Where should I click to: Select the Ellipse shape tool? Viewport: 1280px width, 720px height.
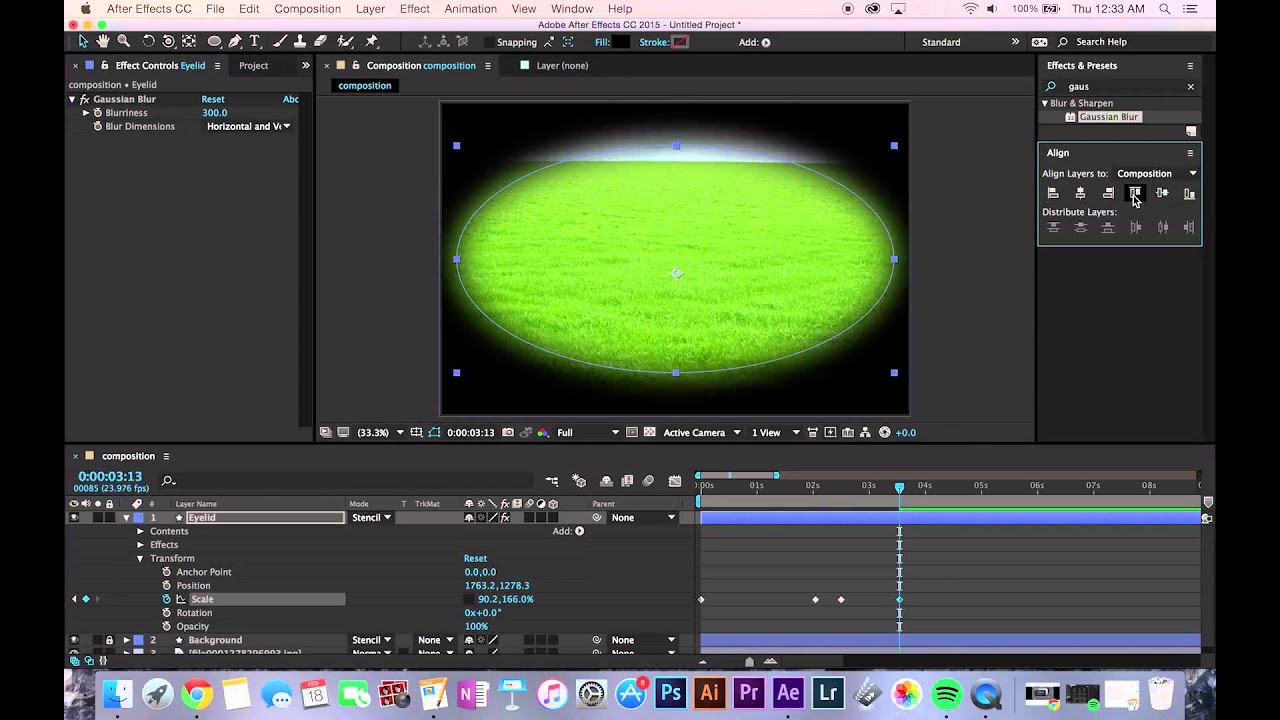(x=214, y=41)
